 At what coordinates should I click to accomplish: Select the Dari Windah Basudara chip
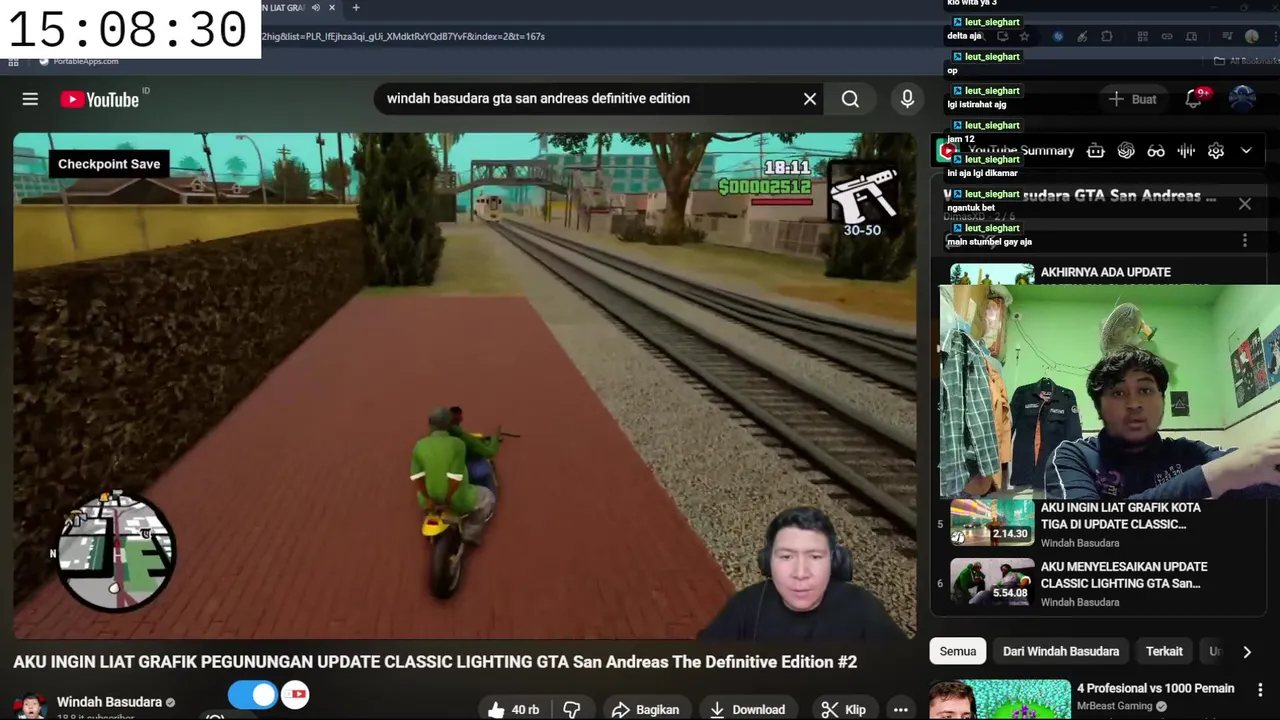point(1061,651)
